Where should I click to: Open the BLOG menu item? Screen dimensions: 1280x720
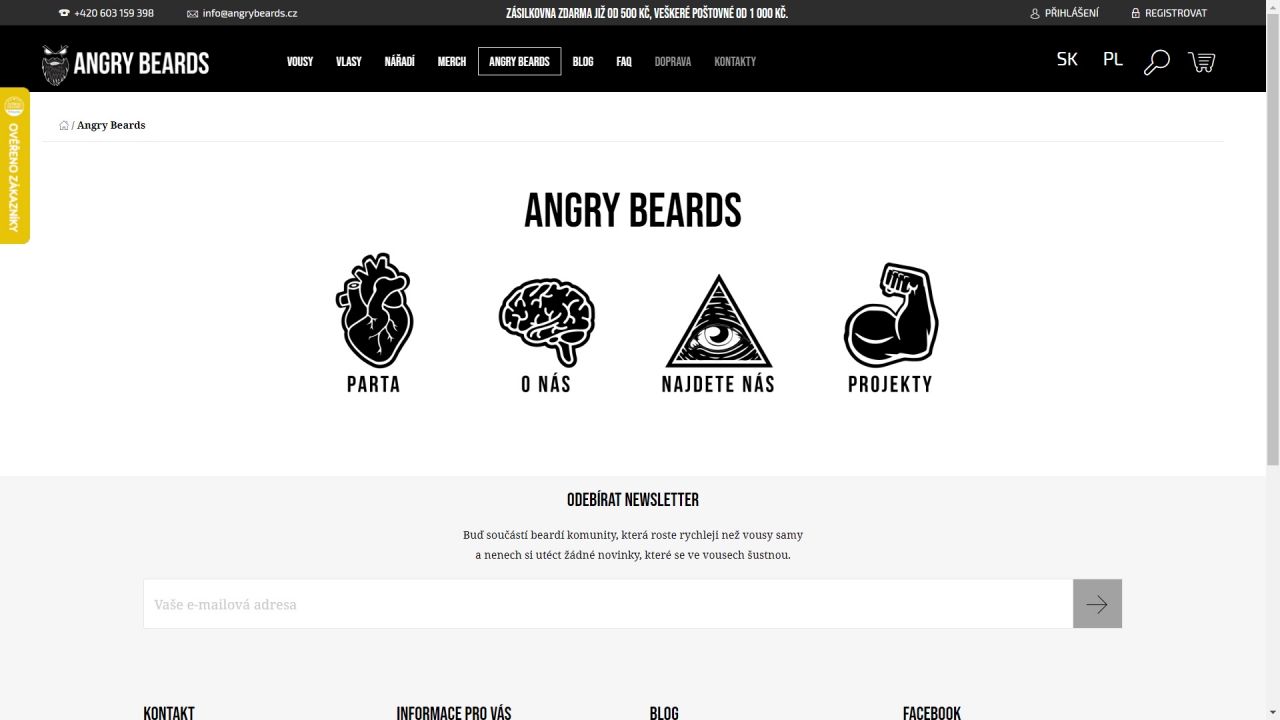pos(583,61)
